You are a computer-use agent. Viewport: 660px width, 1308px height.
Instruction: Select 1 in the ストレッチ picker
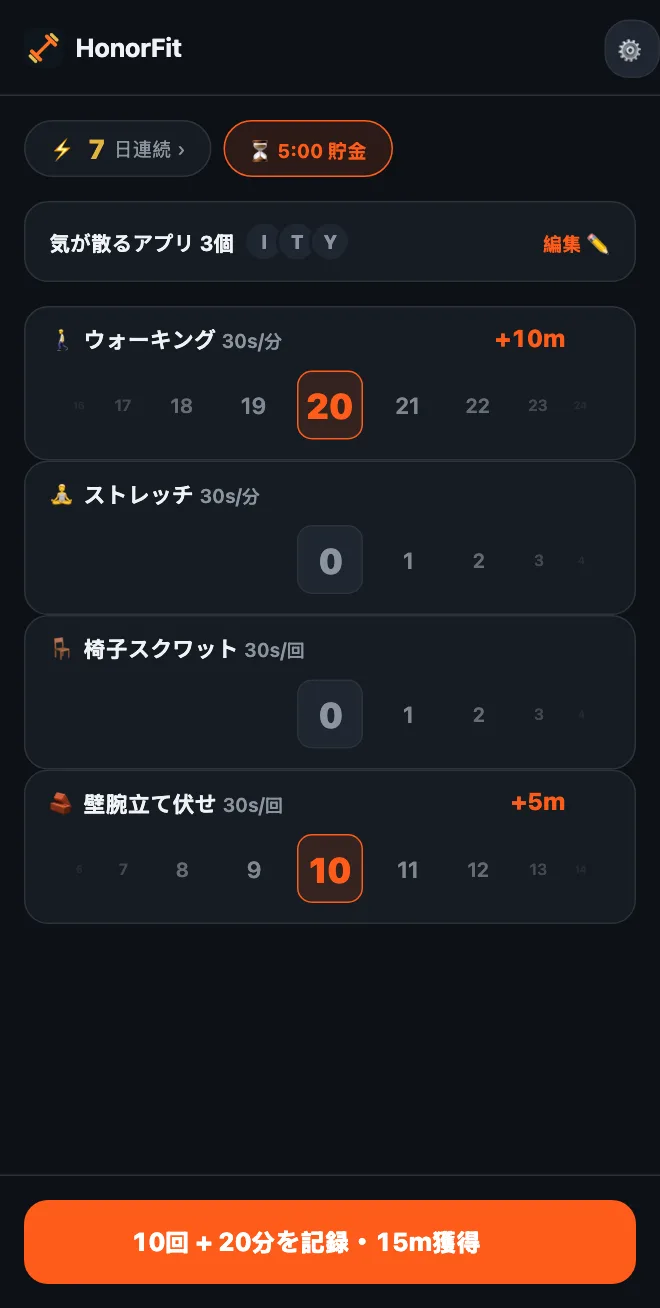[408, 561]
